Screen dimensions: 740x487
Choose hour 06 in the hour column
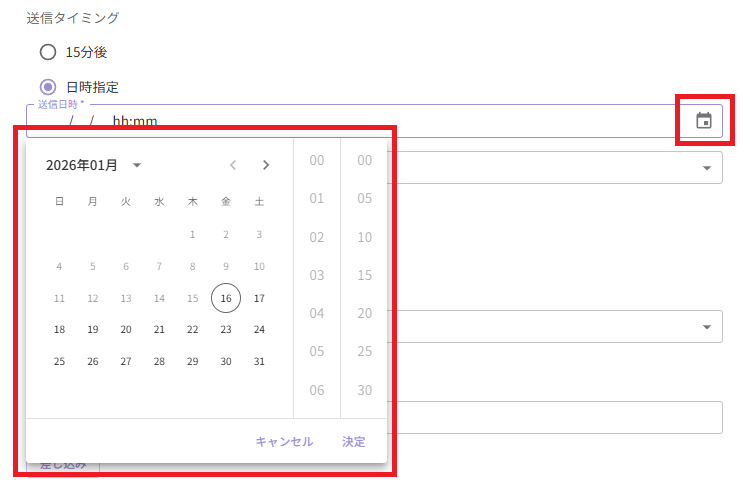point(317,390)
